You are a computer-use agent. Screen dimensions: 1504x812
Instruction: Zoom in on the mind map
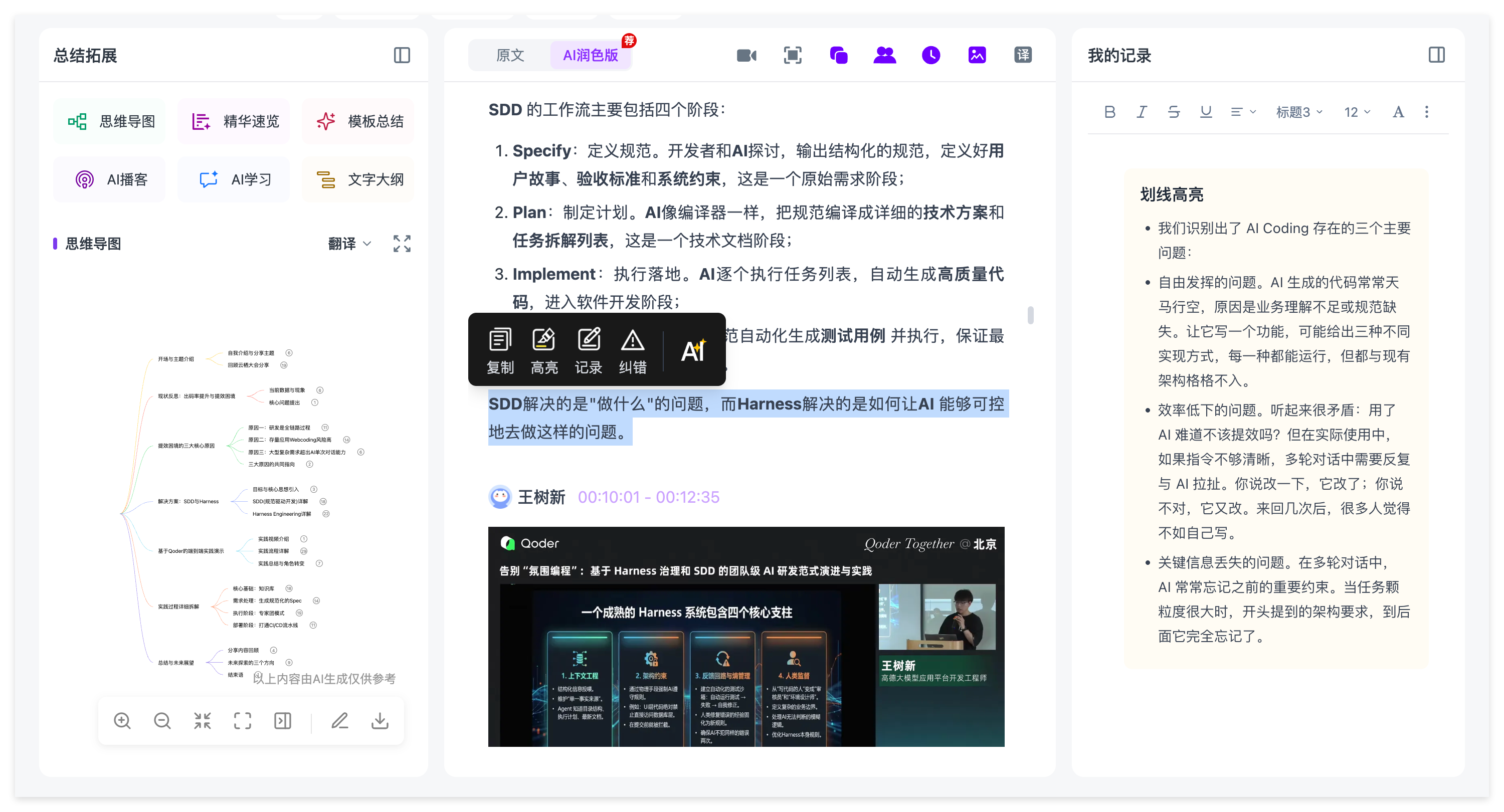tap(122, 721)
